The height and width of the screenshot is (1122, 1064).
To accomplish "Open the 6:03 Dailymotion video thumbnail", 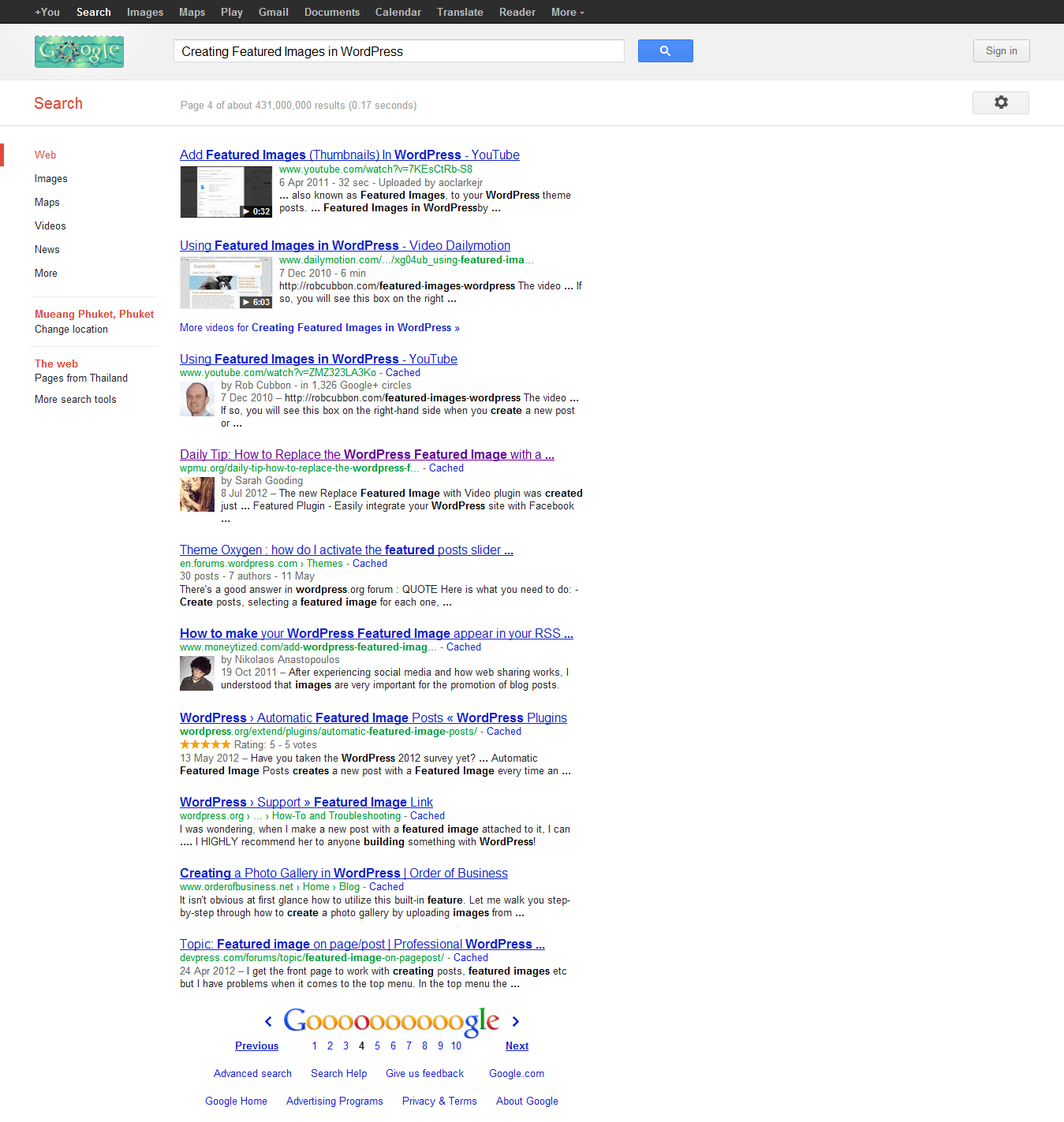I will click(x=226, y=282).
